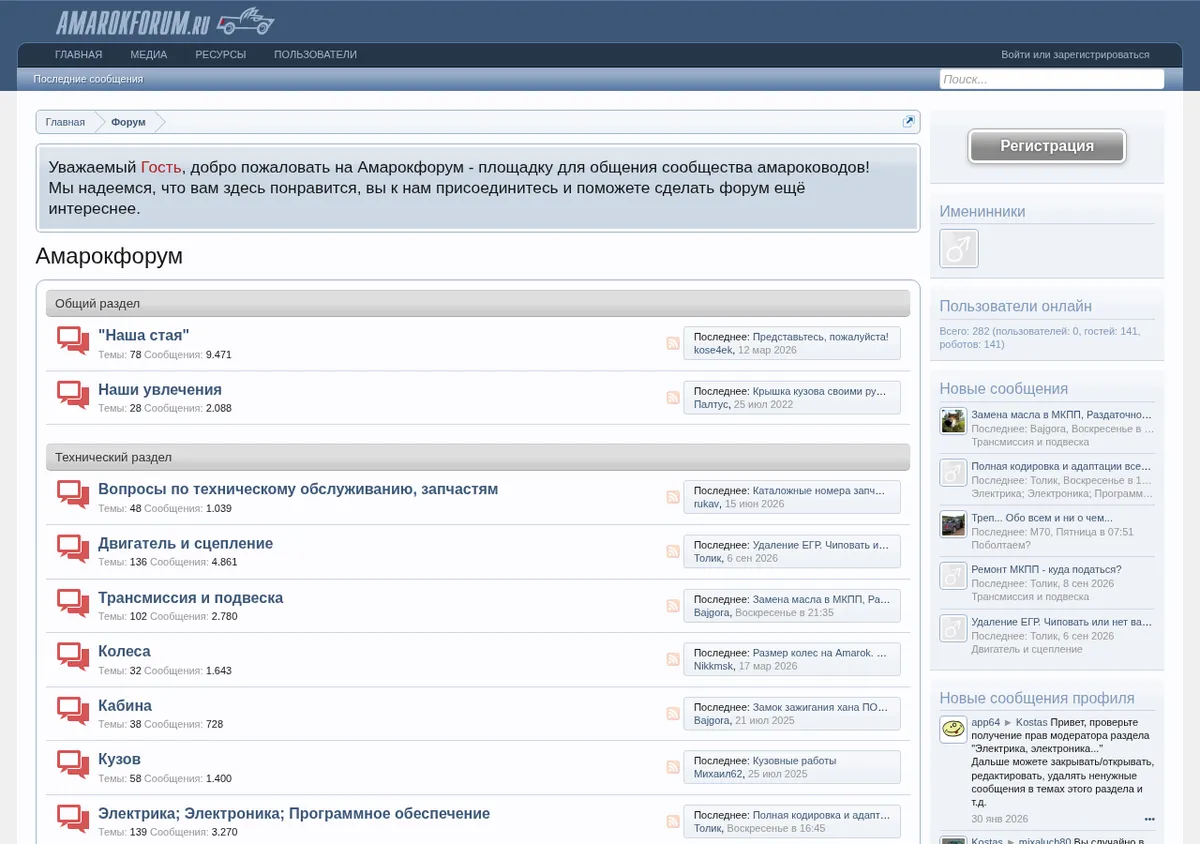1200x844 pixels.
Task: Click the forum icon beside Кабина
Action: point(73,712)
